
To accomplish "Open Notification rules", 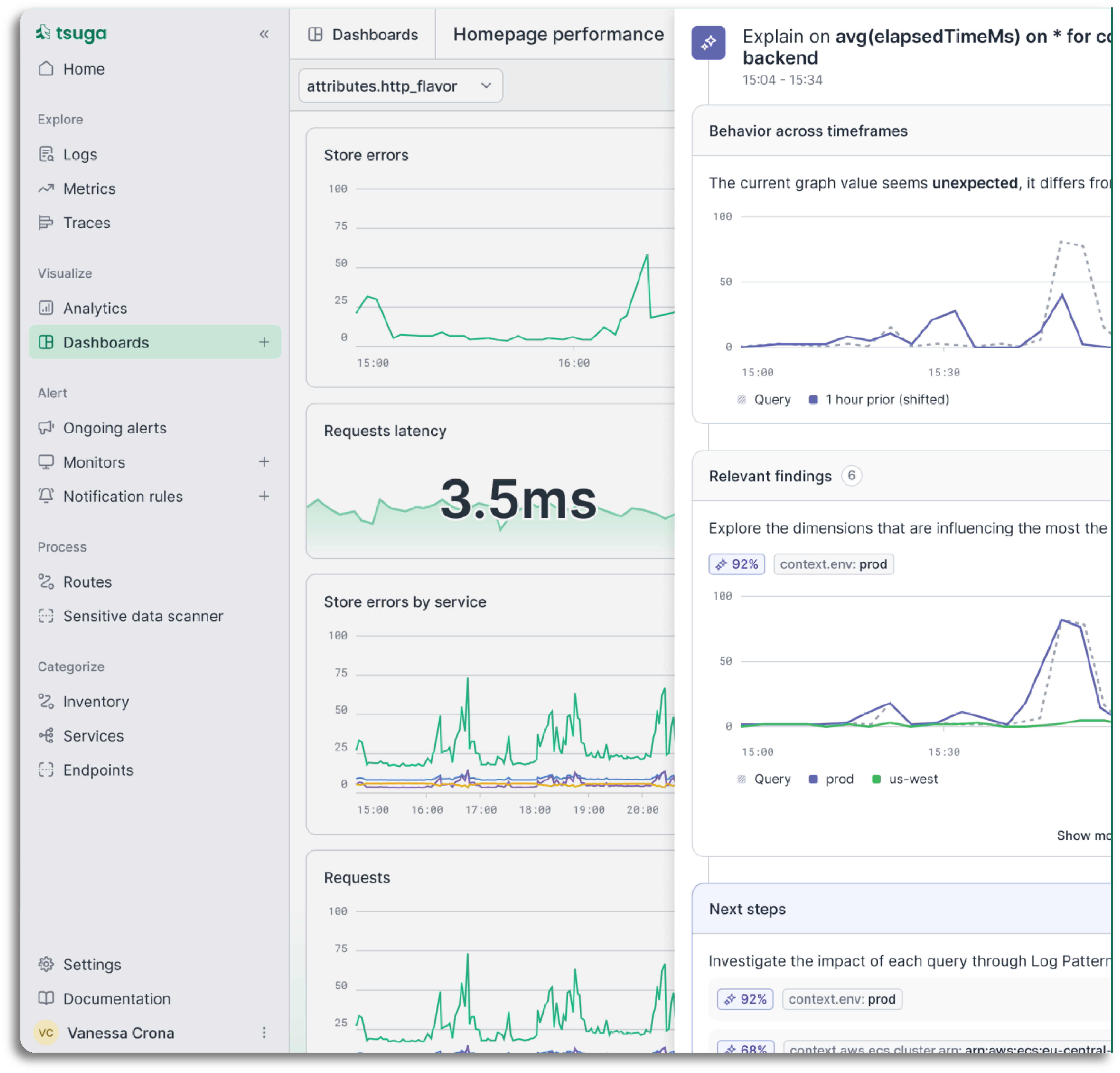I will (x=123, y=497).
